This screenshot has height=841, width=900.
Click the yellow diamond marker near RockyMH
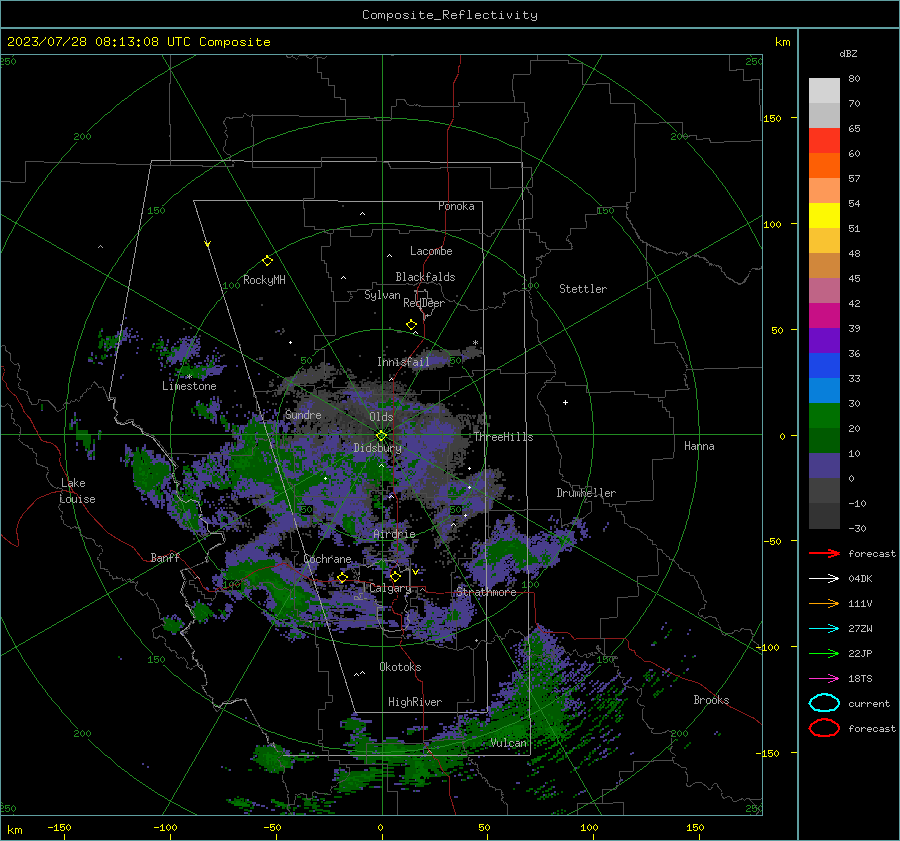(267, 261)
